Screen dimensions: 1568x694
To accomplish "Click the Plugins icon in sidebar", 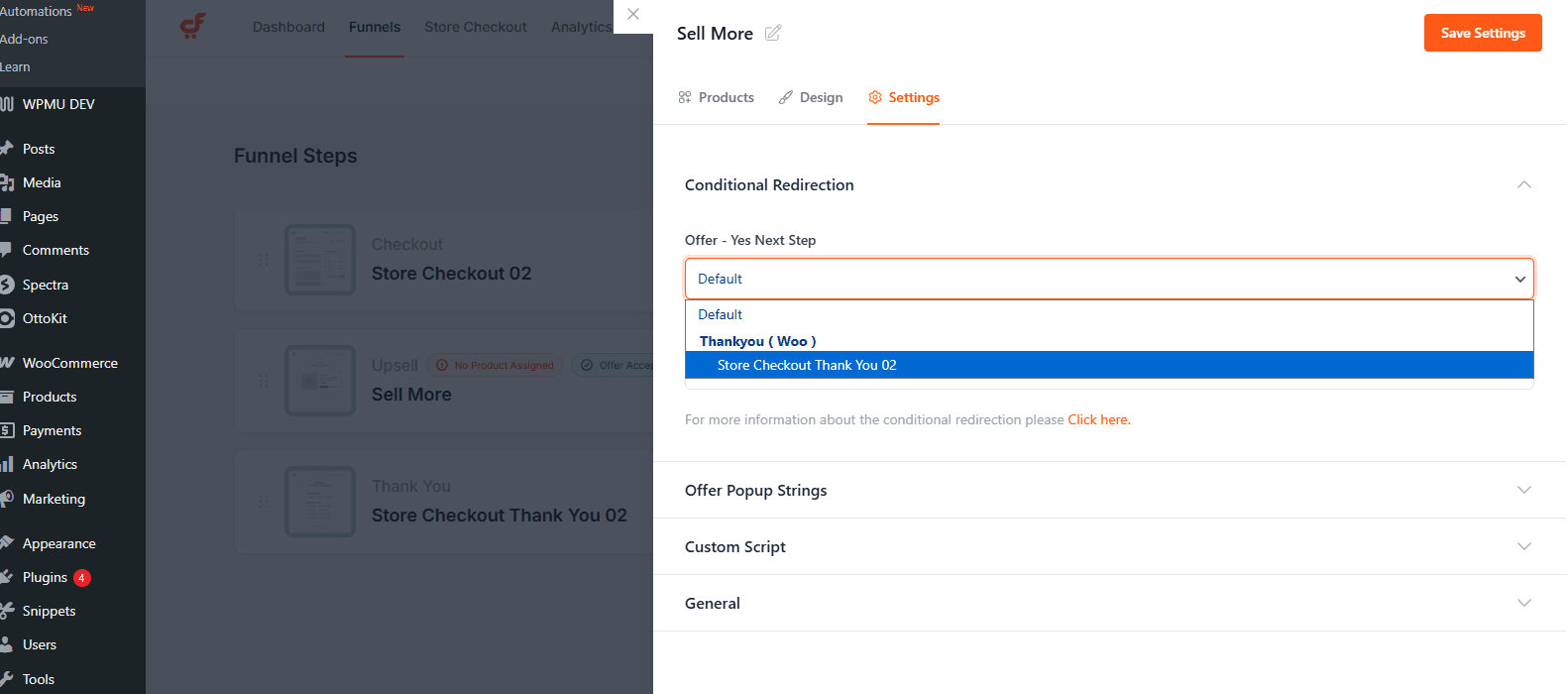I will click(6, 577).
